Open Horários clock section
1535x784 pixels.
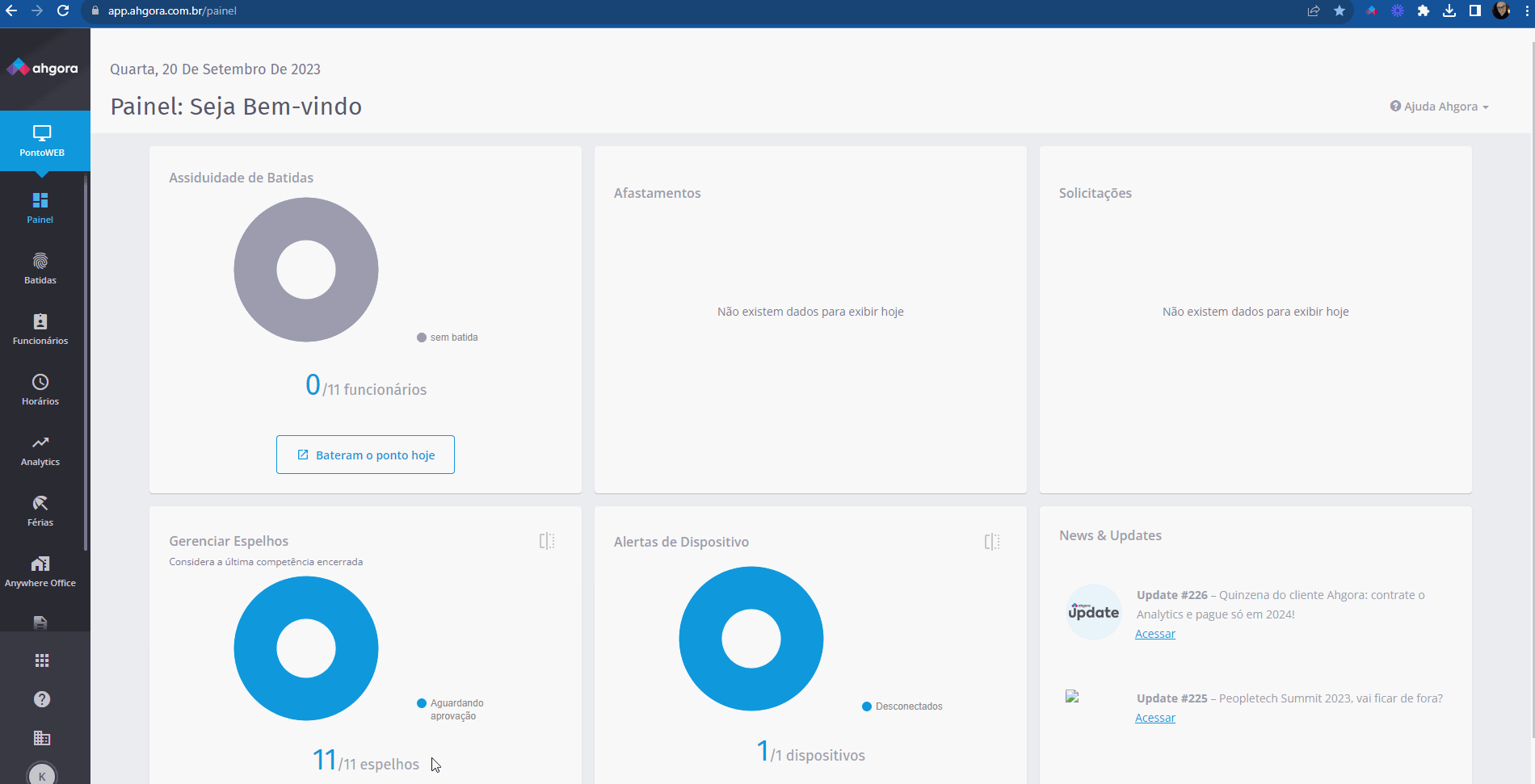click(x=40, y=390)
